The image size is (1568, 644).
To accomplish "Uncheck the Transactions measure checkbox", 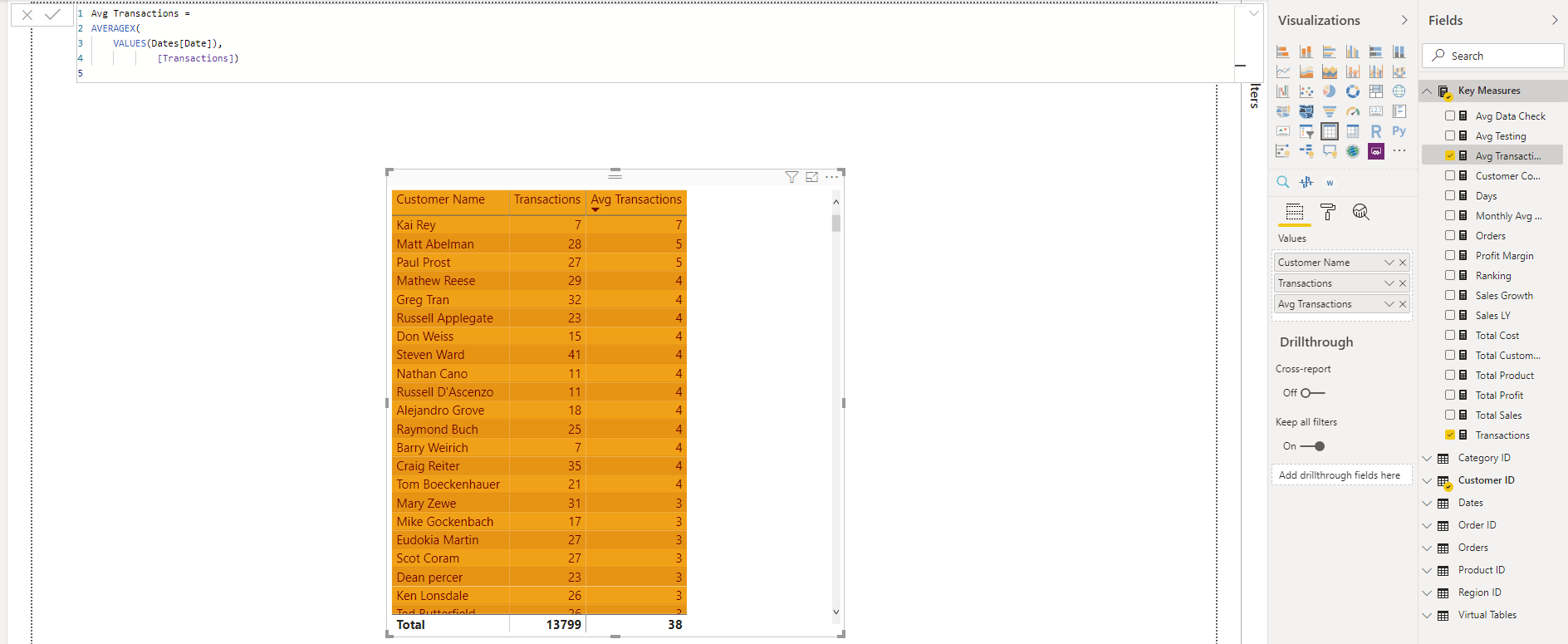I will [1450, 435].
